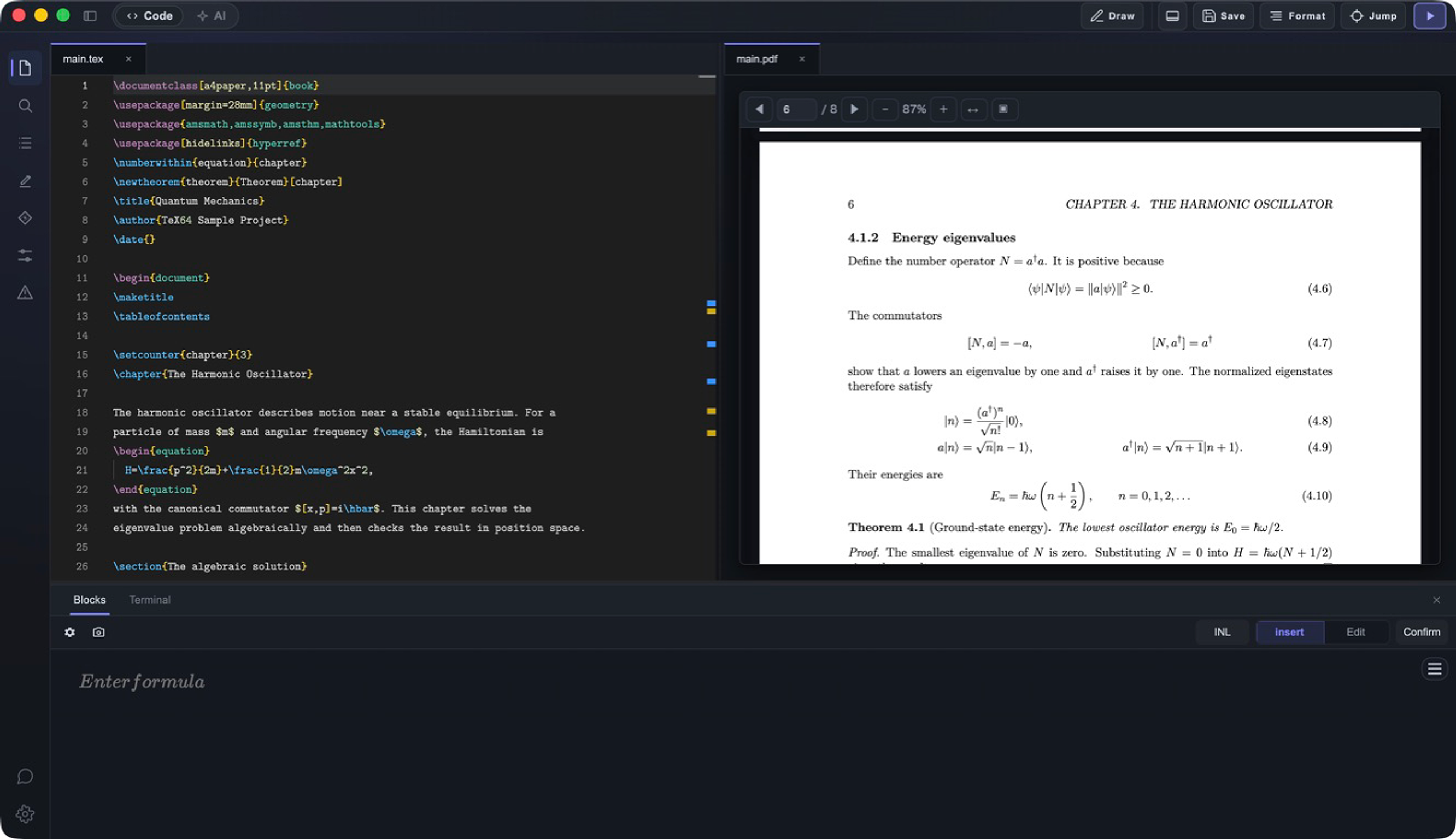The image size is (1456, 839).
Task: Open the Files panel in the sidebar
Action: coord(25,68)
